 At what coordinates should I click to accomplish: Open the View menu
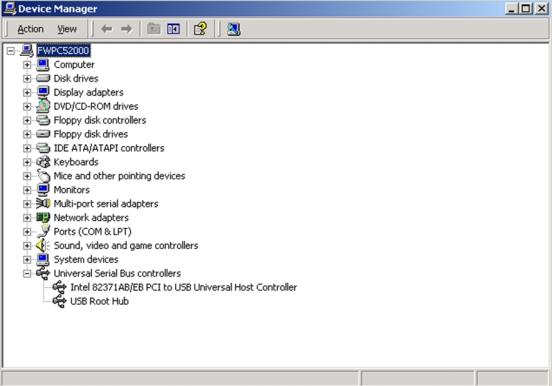pos(67,29)
